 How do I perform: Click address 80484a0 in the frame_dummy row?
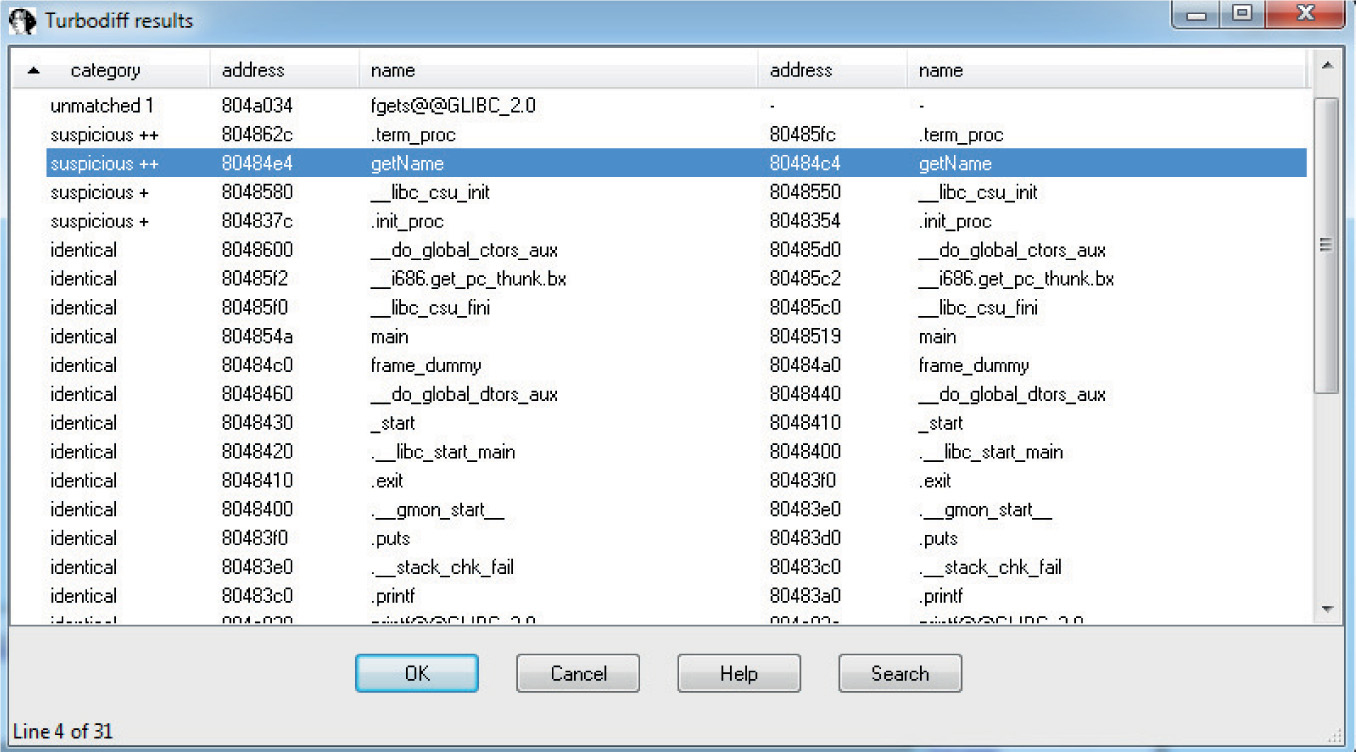[805, 366]
